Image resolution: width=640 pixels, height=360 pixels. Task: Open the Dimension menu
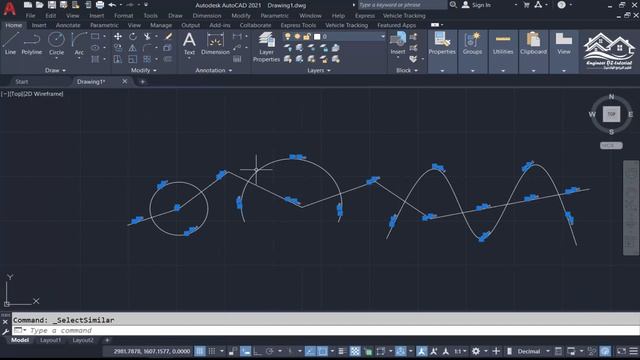point(207,16)
